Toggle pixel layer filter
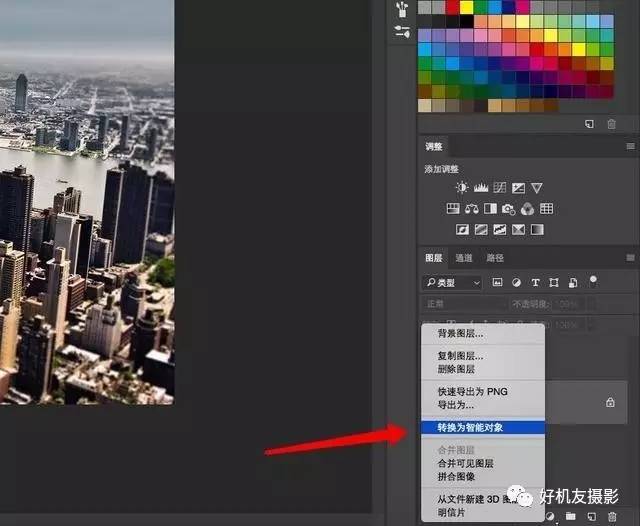Screen dimensions: 640x526 click(497, 282)
